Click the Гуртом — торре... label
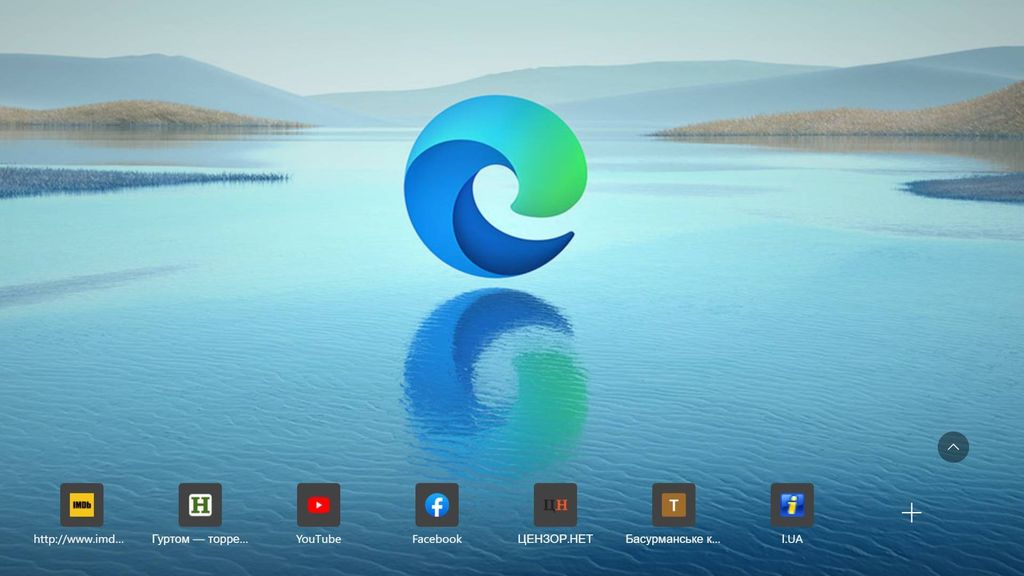 [201, 539]
